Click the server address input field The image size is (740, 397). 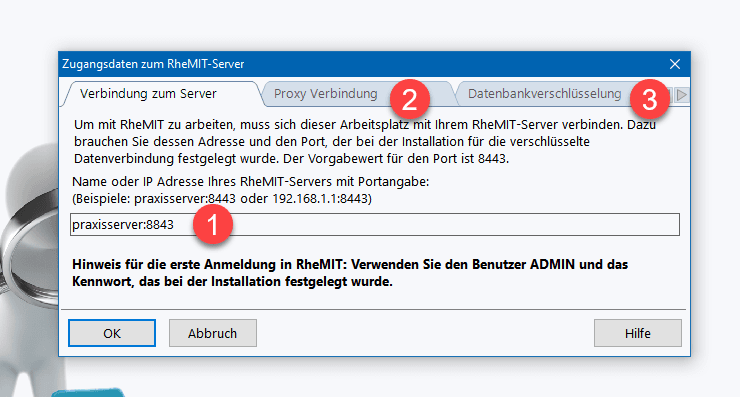point(375,224)
